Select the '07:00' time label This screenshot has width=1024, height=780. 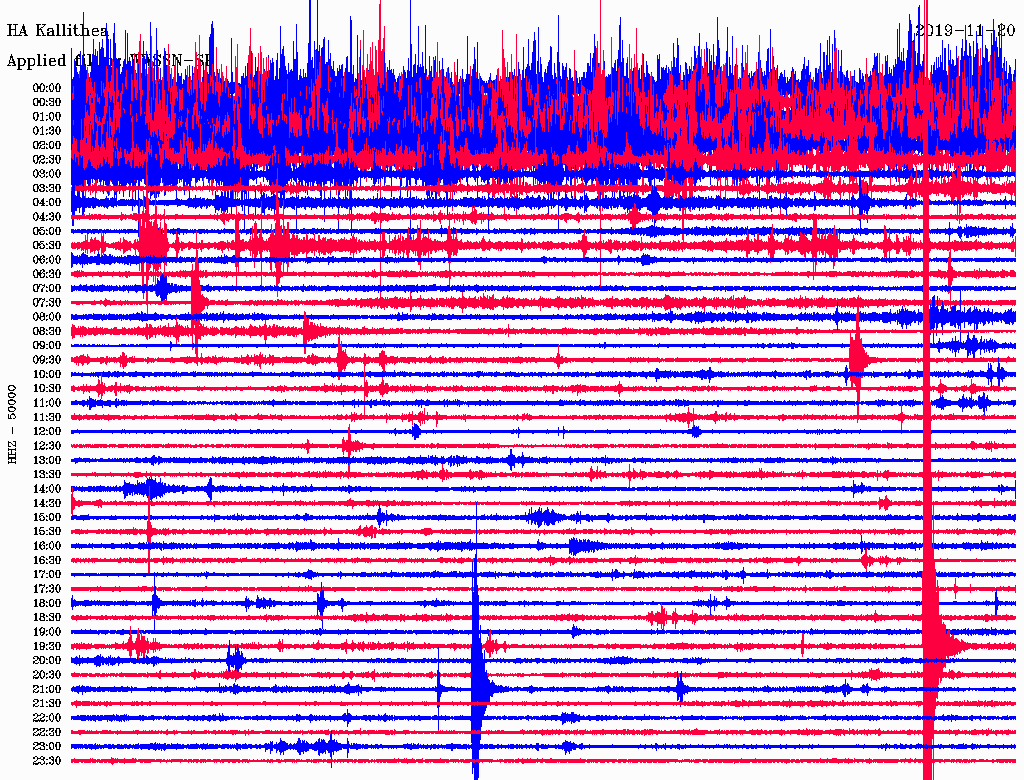[x=47, y=289]
